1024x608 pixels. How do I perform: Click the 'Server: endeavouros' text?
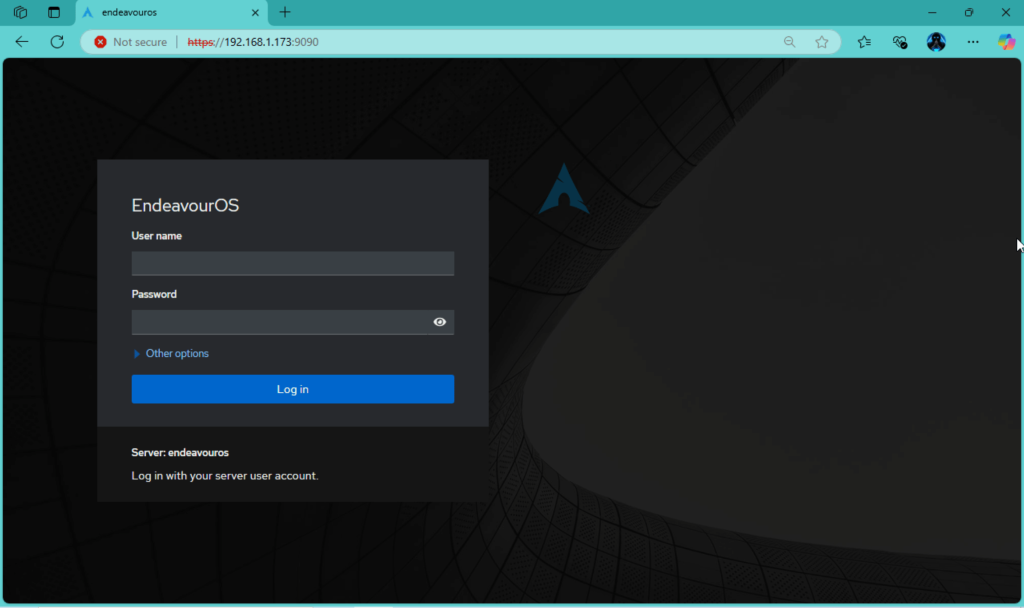point(180,453)
